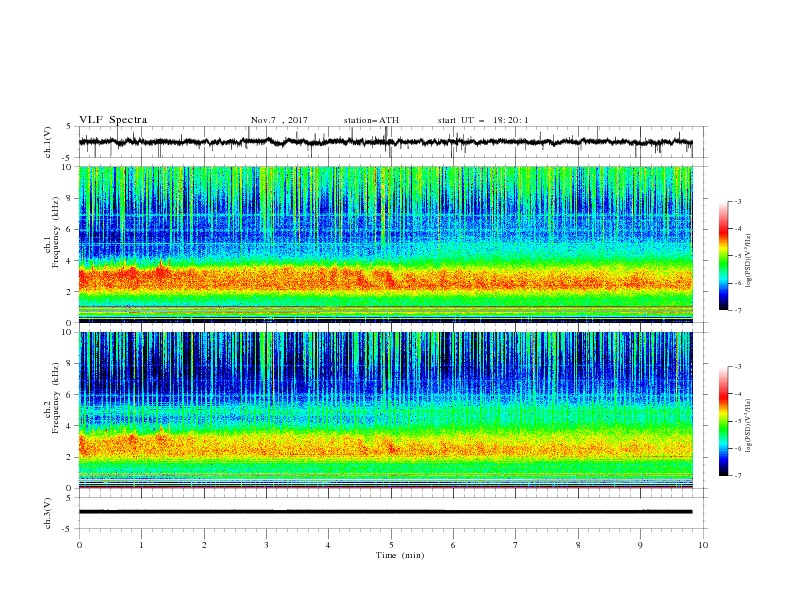This screenshot has height=612, width=792.
Task: Click time axis tick label "9"
Action: point(640,545)
